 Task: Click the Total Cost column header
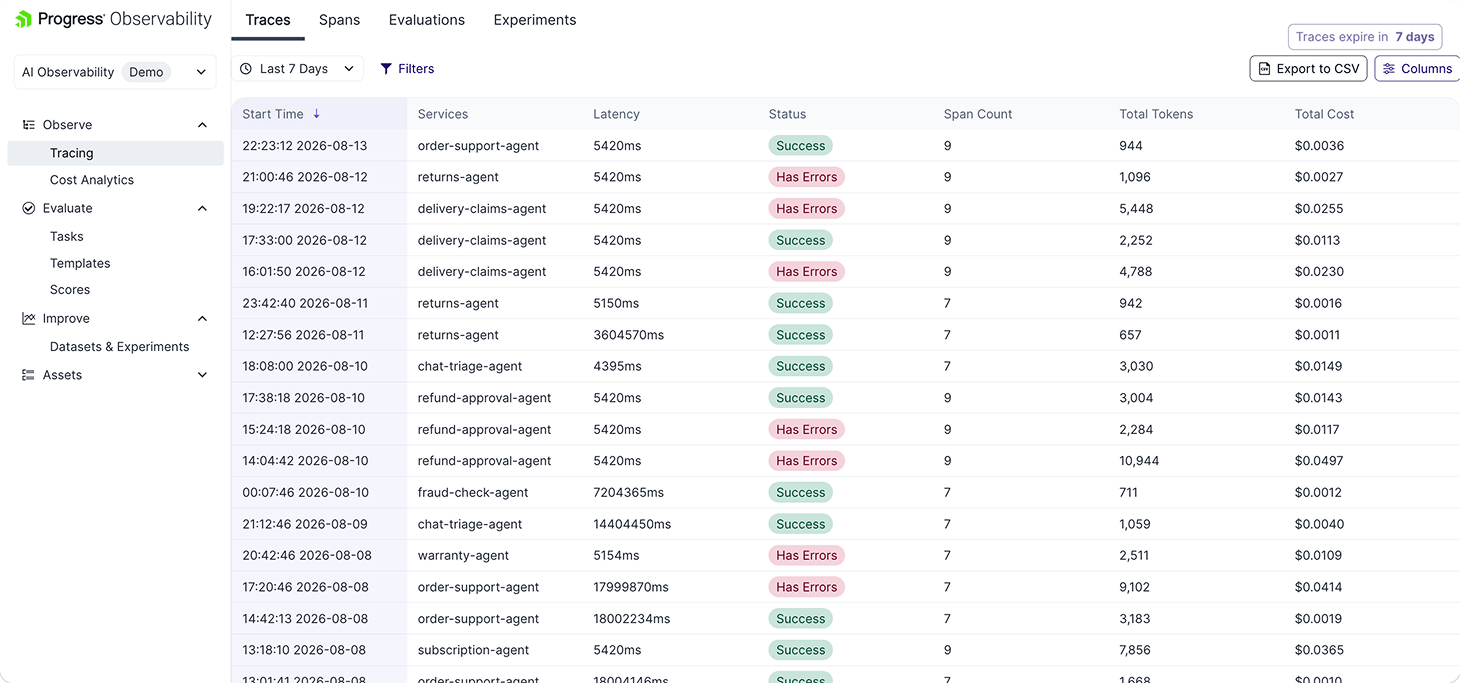pyautogui.click(x=1324, y=114)
